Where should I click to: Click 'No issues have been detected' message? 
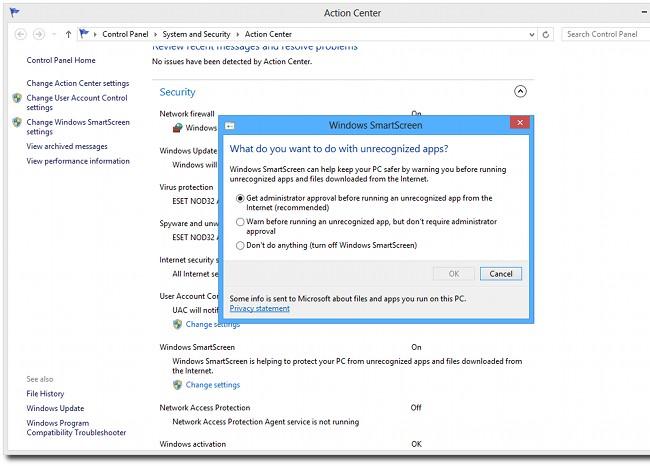[x=232, y=62]
